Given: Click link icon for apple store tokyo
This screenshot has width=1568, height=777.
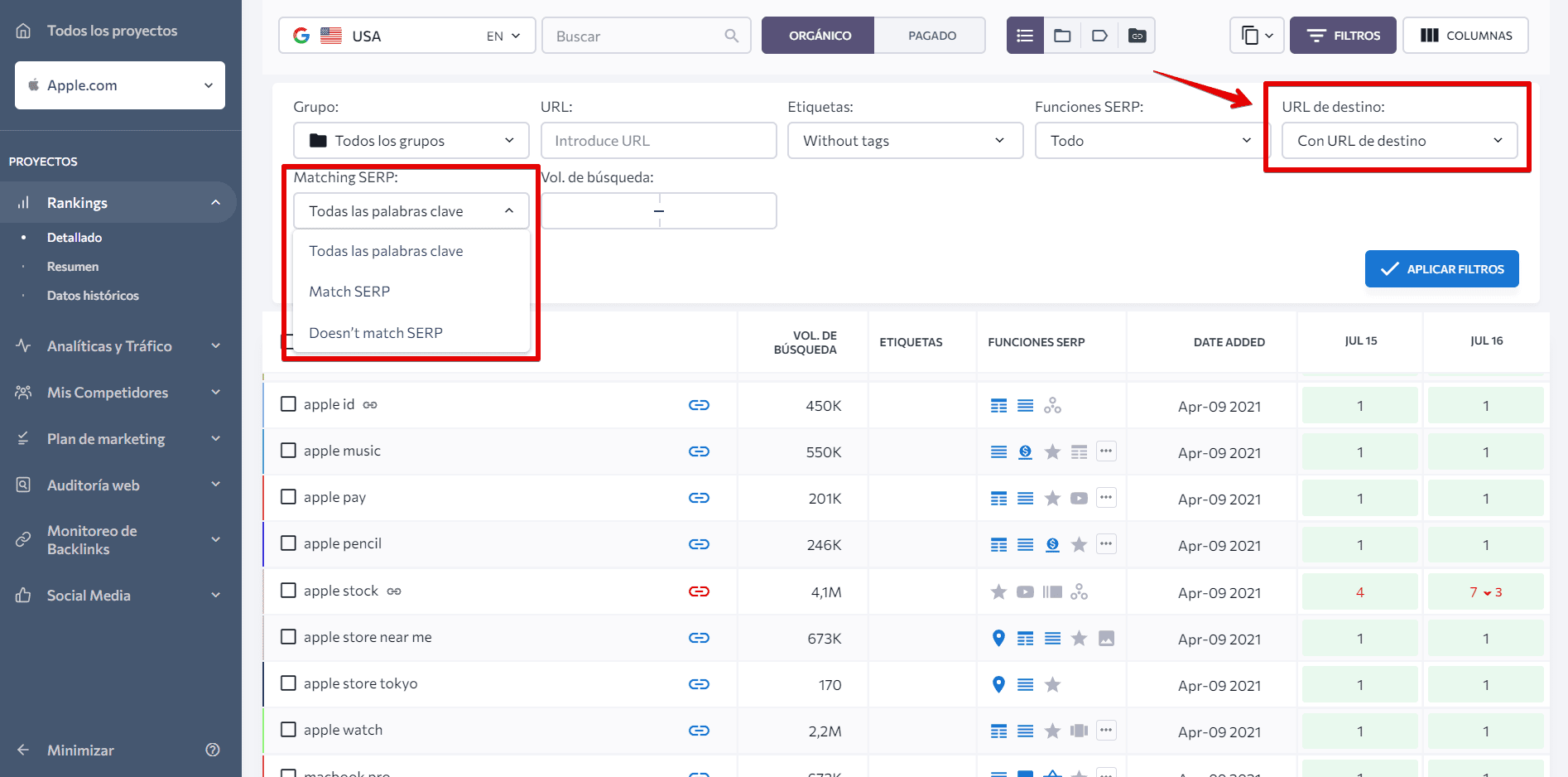Looking at the screenshot, I should pyautogui.click(x=699, y=684).
